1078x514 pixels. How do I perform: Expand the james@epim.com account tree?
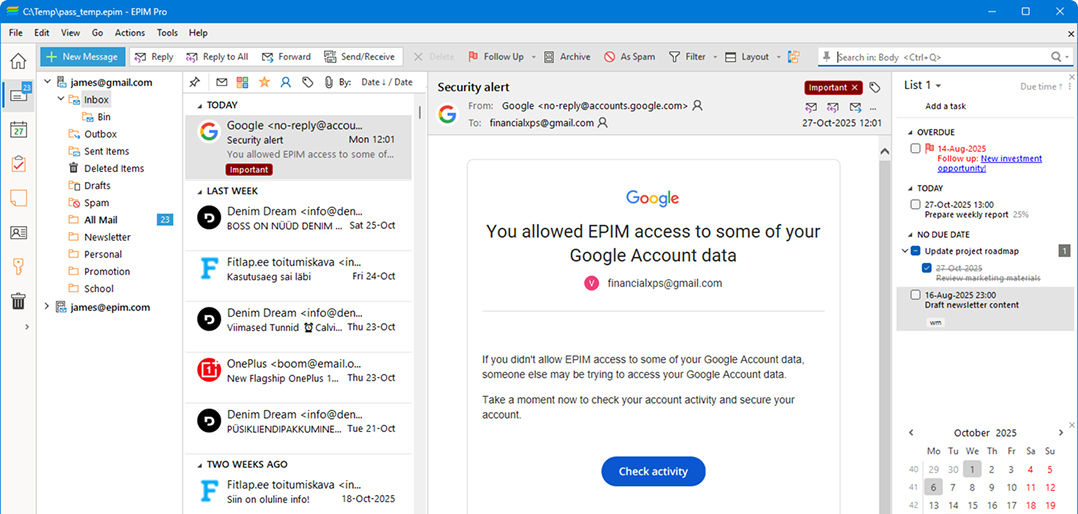[x=47, y=307]
